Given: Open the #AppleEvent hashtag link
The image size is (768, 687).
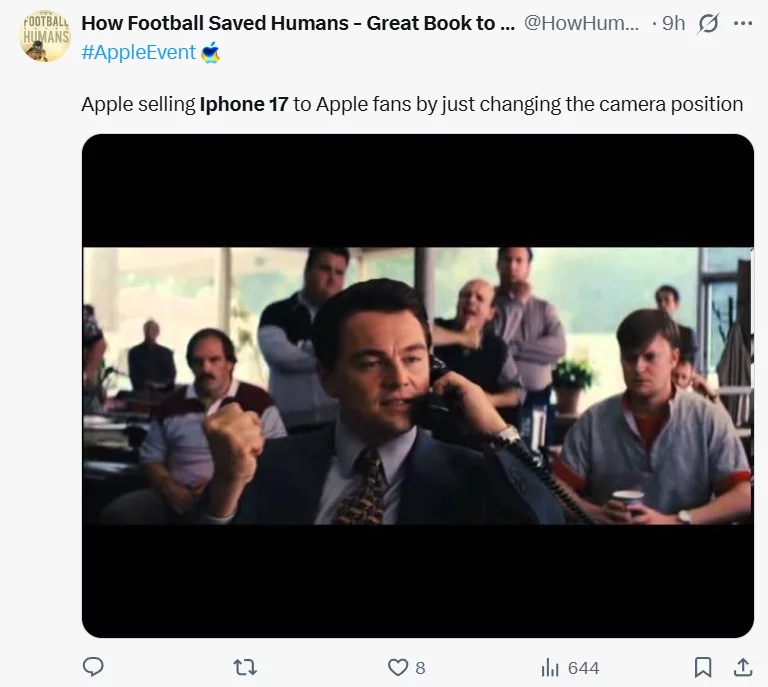Looking at the screenshot, I should [138, 52].
